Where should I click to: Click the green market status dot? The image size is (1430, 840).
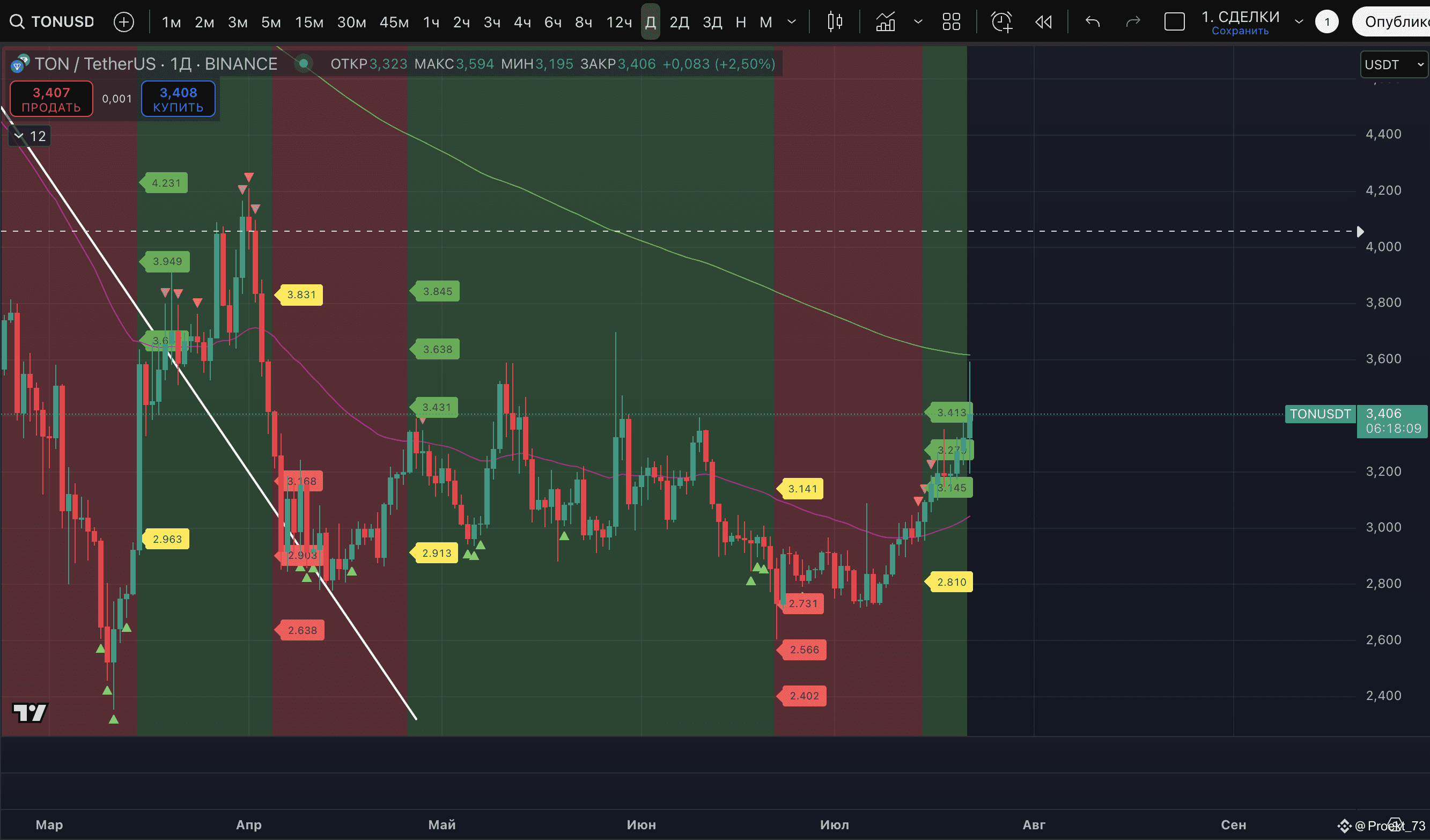pos(304,64)
